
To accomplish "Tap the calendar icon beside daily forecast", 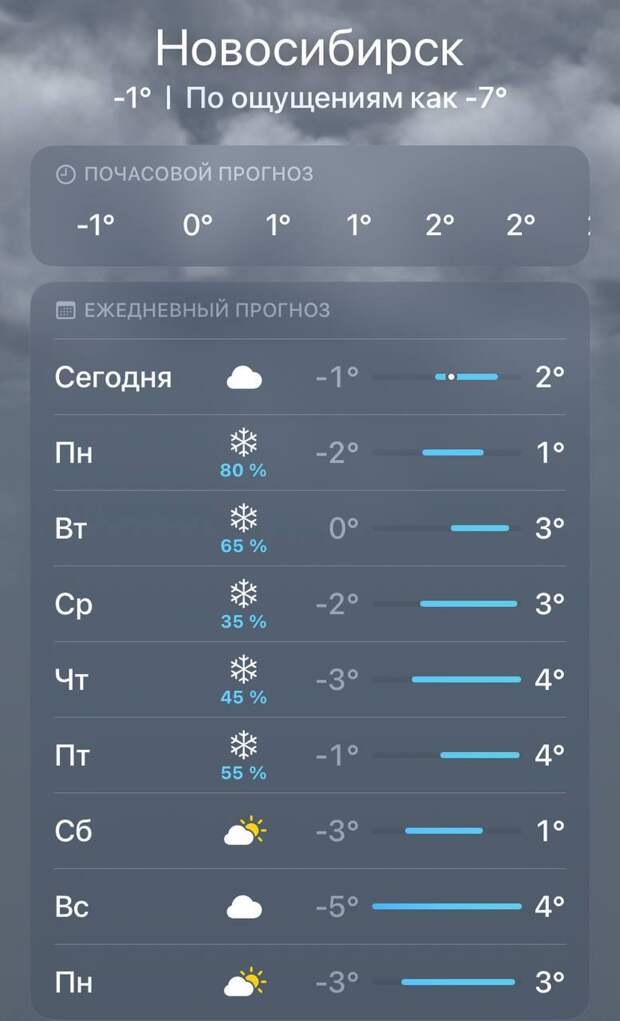I will [65, 310].
